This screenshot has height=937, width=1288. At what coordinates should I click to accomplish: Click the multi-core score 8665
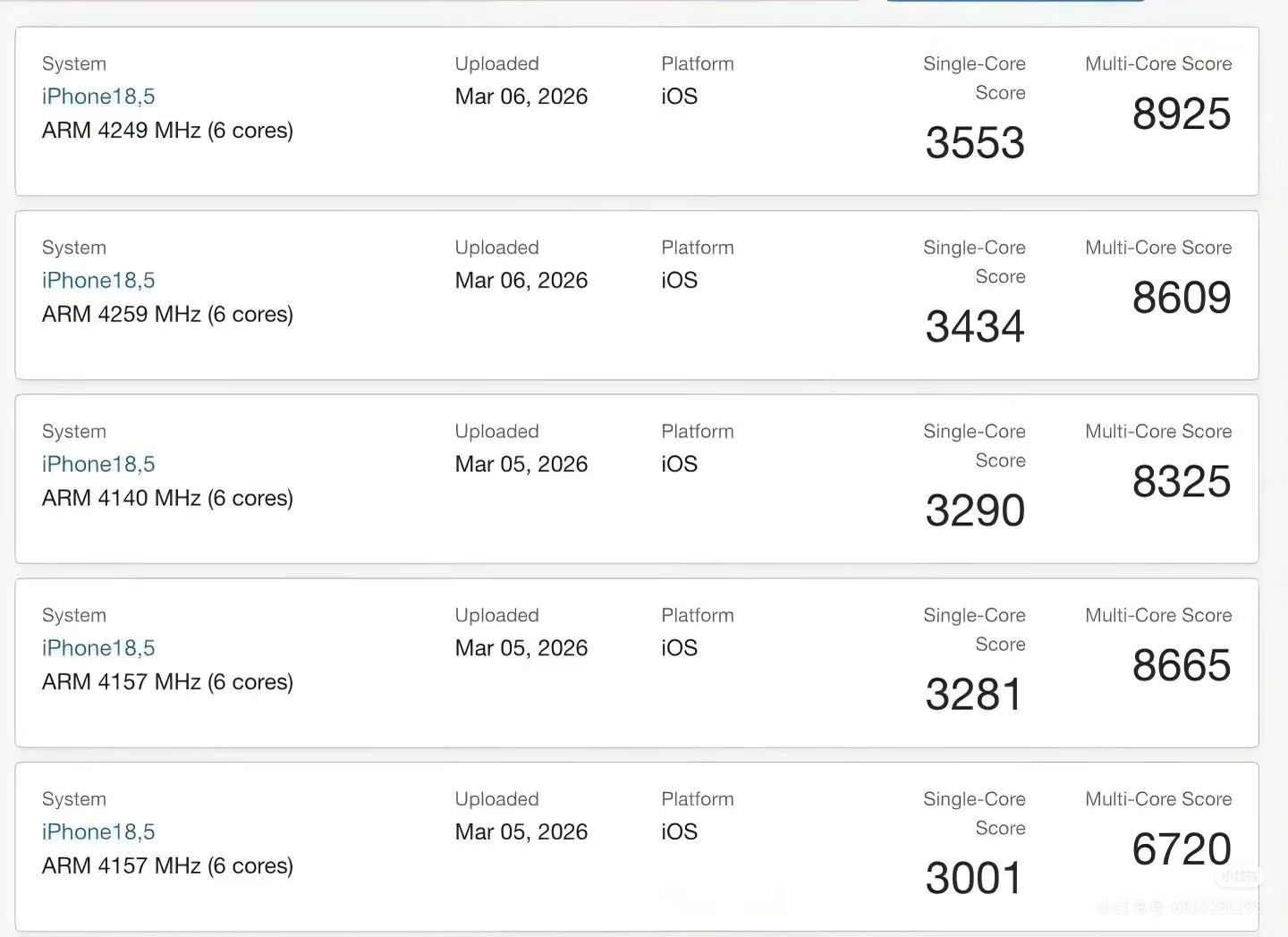pyautogui.click(x=1181, y=666)
